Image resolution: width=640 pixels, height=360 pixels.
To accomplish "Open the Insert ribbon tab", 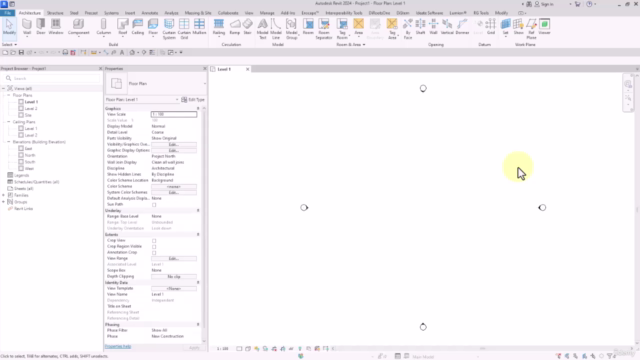I will click(130, 13).
